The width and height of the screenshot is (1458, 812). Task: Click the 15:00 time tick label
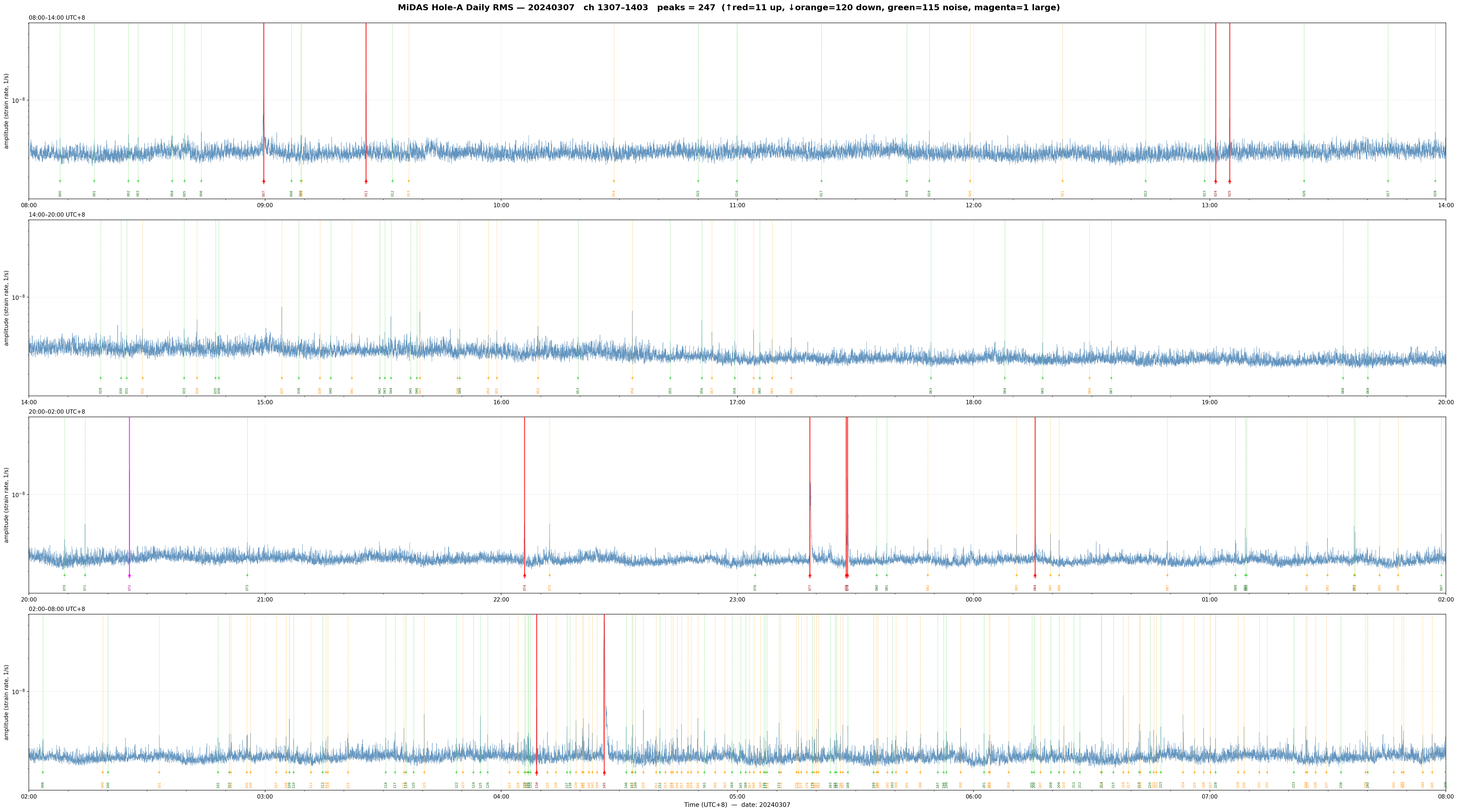coord(265,402)
